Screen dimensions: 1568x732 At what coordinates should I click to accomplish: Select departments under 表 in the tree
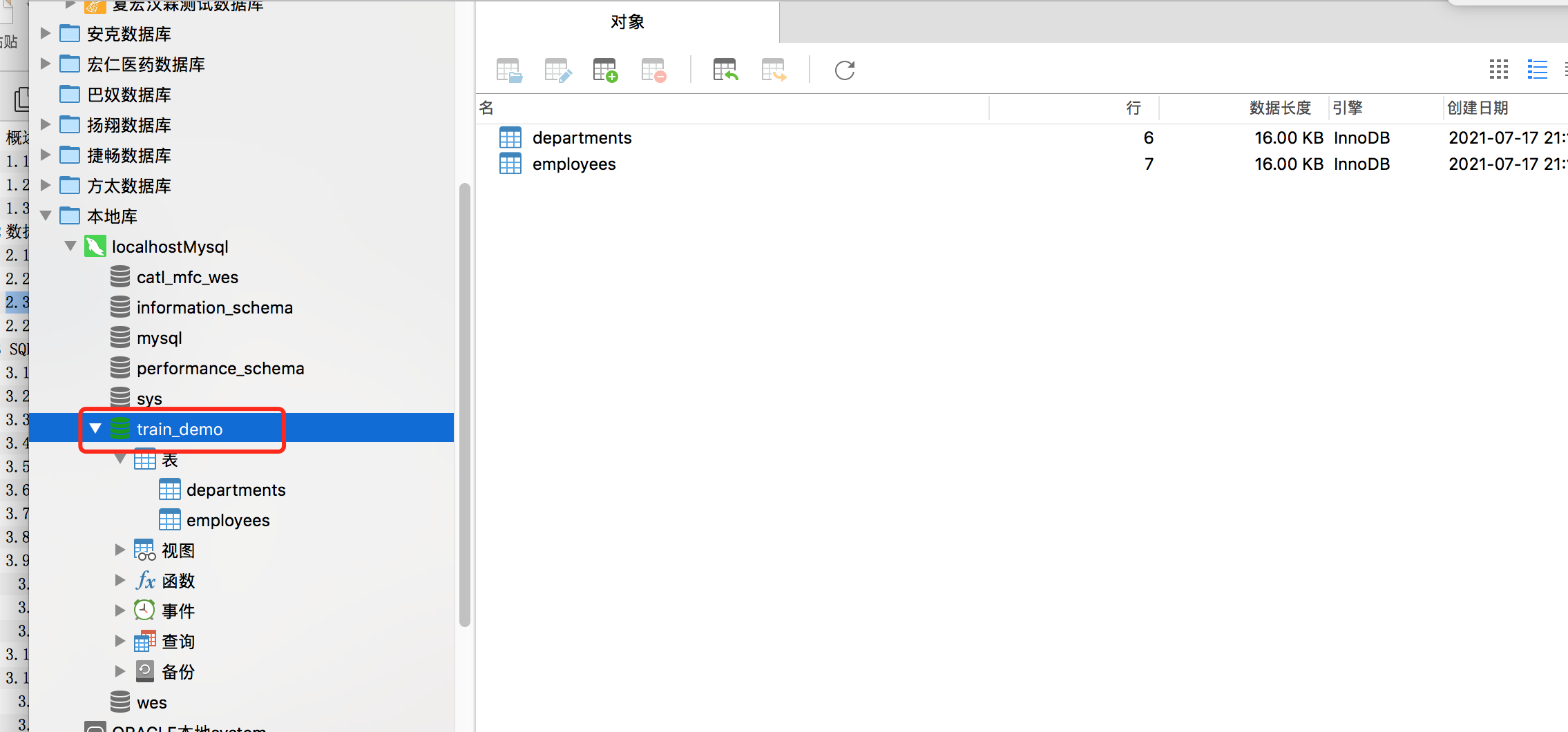[236, 490]
